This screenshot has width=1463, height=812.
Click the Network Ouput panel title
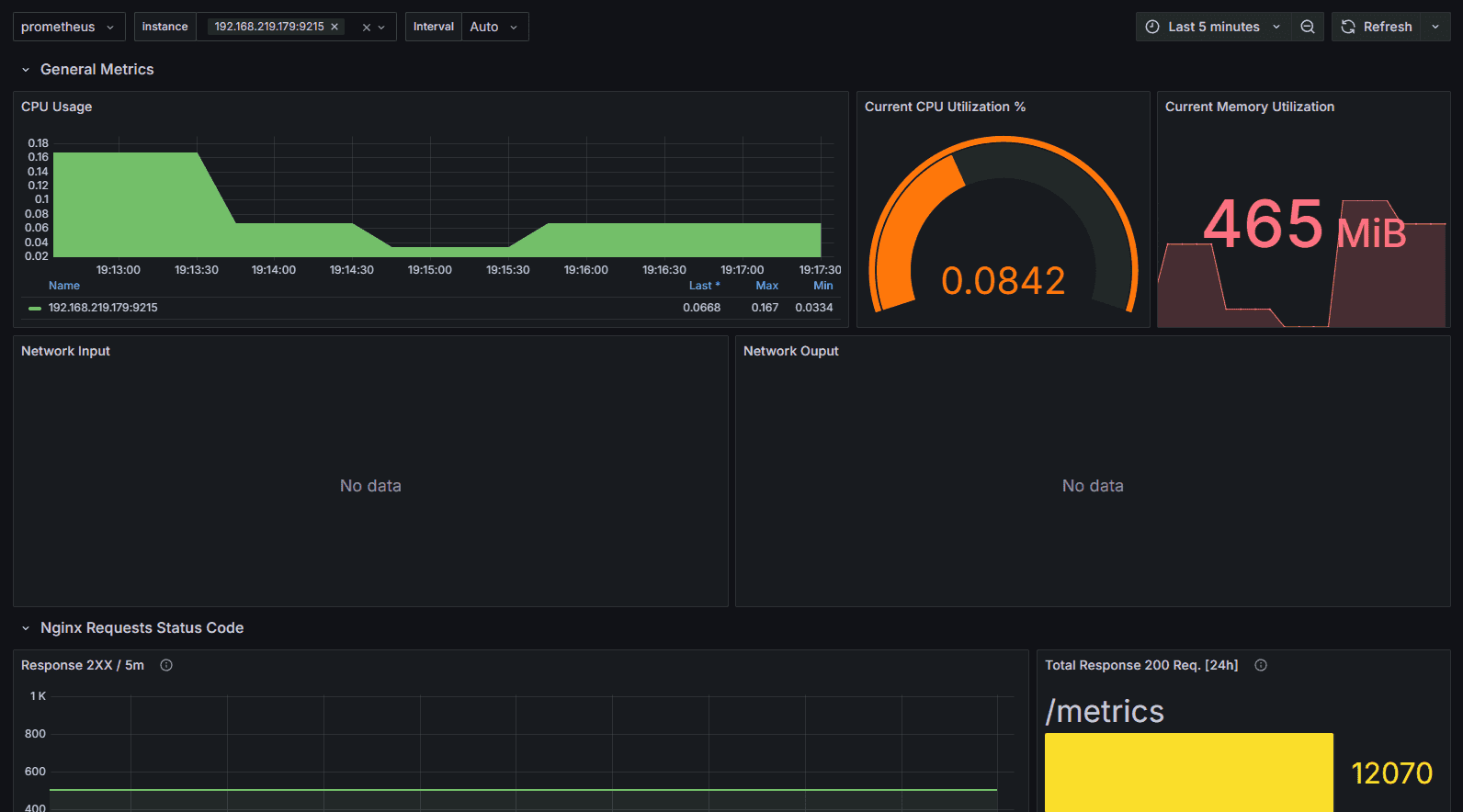coord(791,351)
